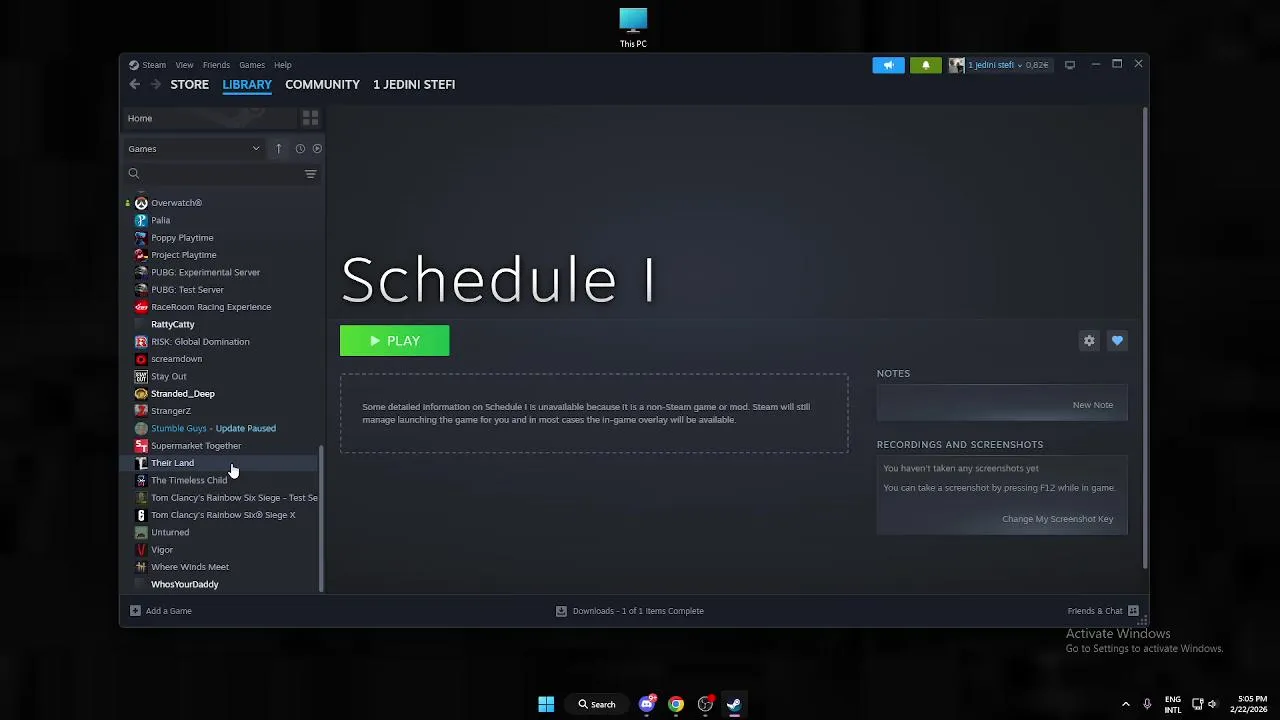Viewport: 1280px width, 720px height.
Task: Click the library search magnifier icon
Action: [x=134, y=173]
